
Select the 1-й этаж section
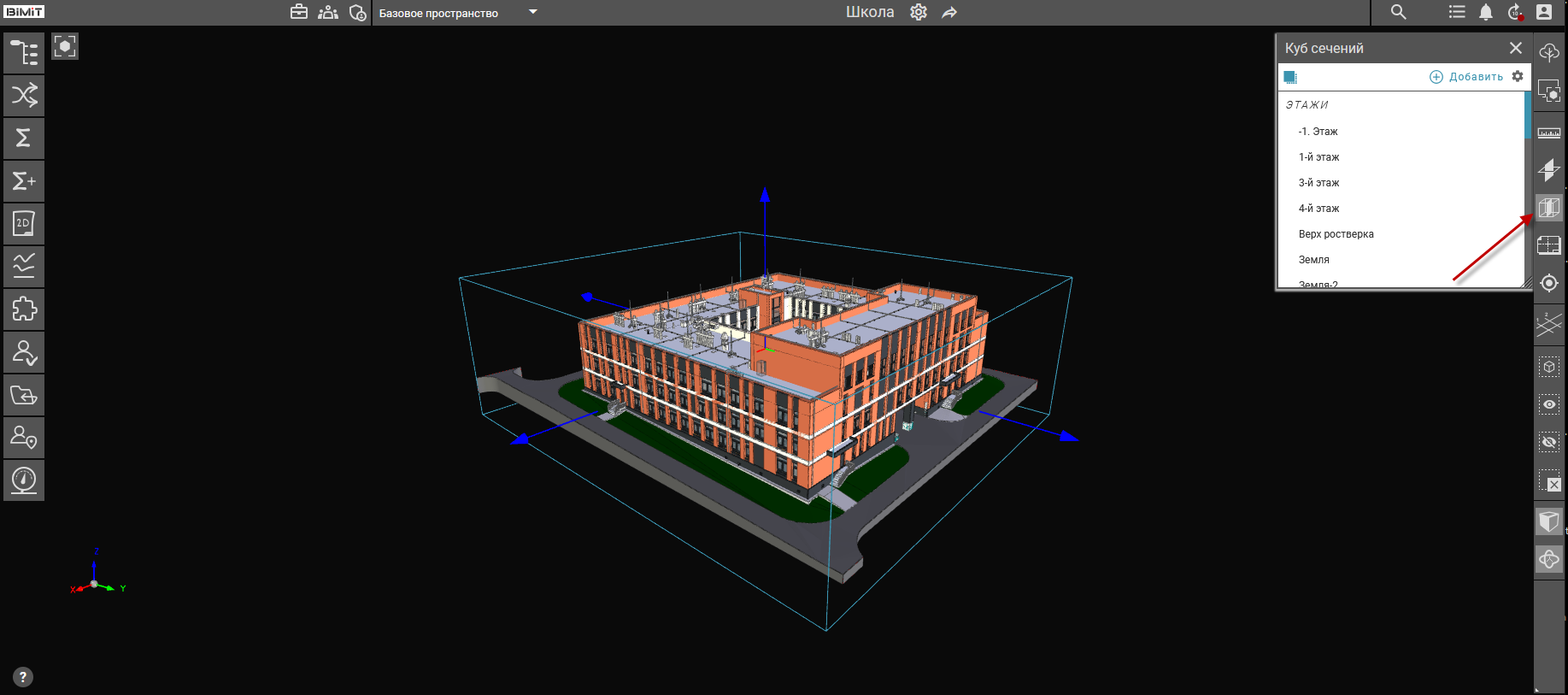(1318, 157)
